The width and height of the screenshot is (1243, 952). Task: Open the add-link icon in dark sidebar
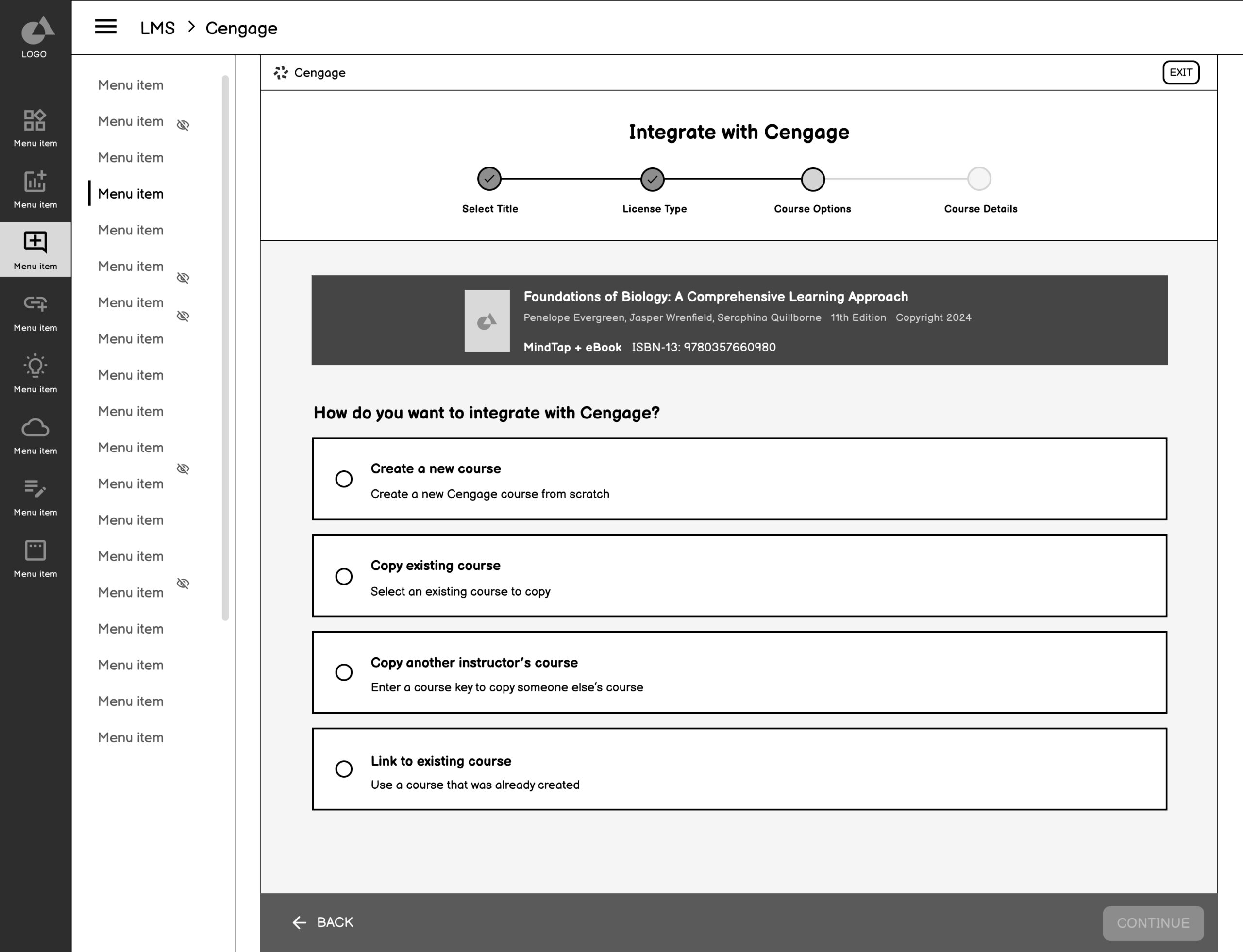tap(34, 304)
